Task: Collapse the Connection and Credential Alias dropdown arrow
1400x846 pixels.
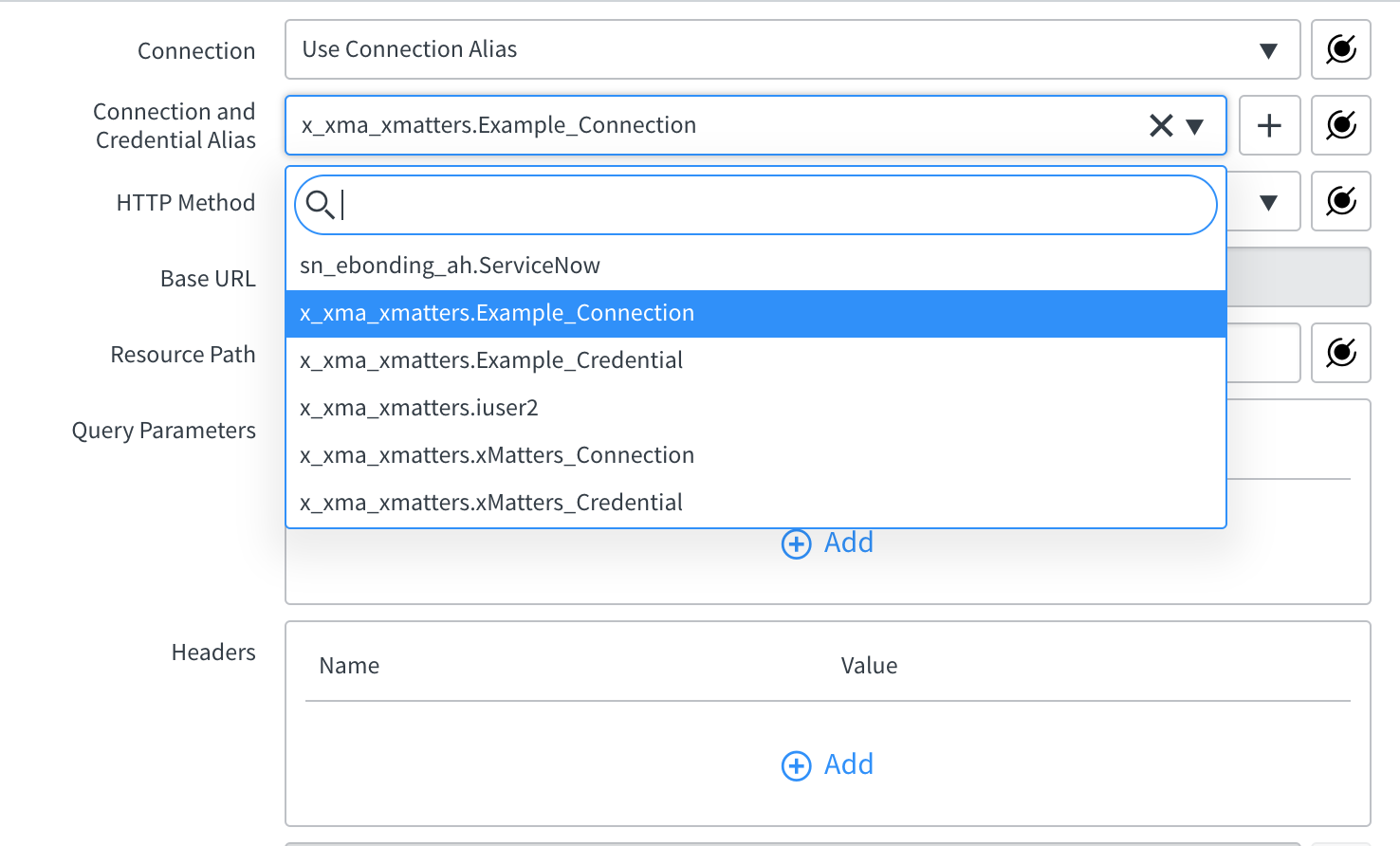Action: (1195, 126)
